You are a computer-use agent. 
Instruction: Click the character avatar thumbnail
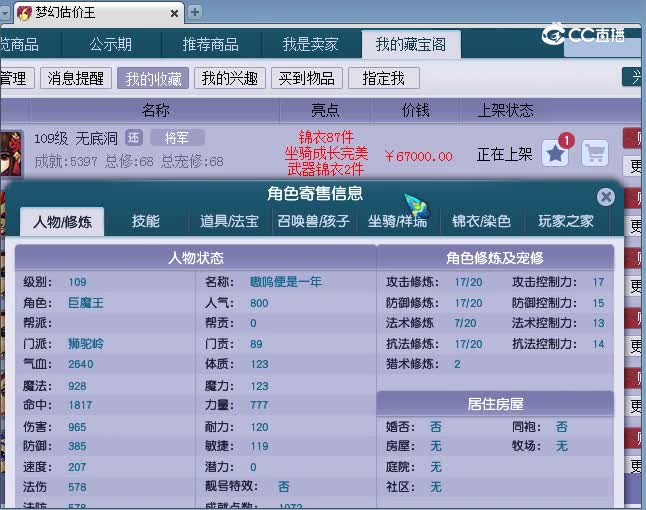[x=11, y=154]
